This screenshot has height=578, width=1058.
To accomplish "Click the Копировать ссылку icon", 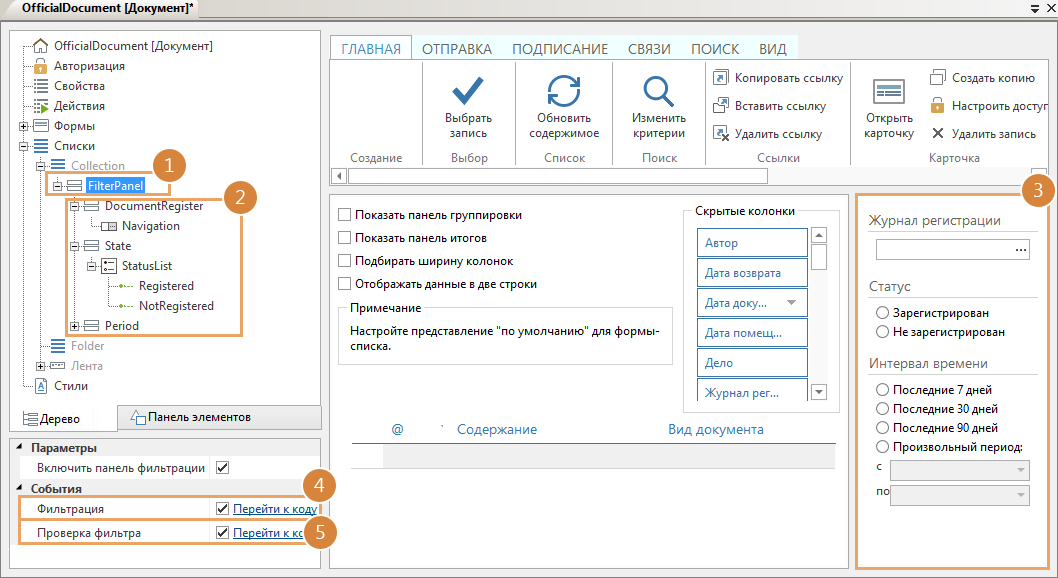I will pyautogui.click(x=720, y=78).
